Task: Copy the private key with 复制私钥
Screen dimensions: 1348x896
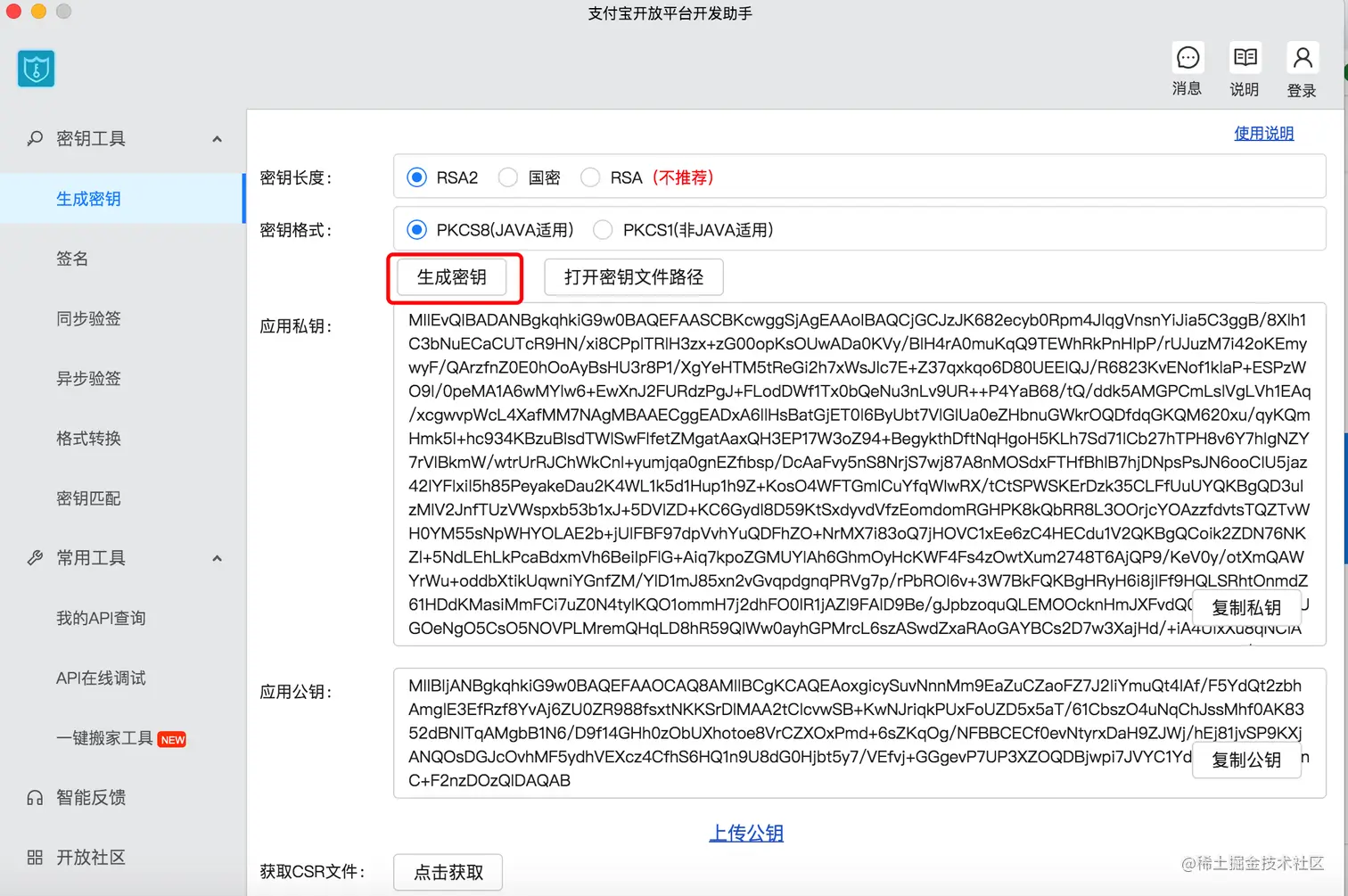Action: point(1246,608)
